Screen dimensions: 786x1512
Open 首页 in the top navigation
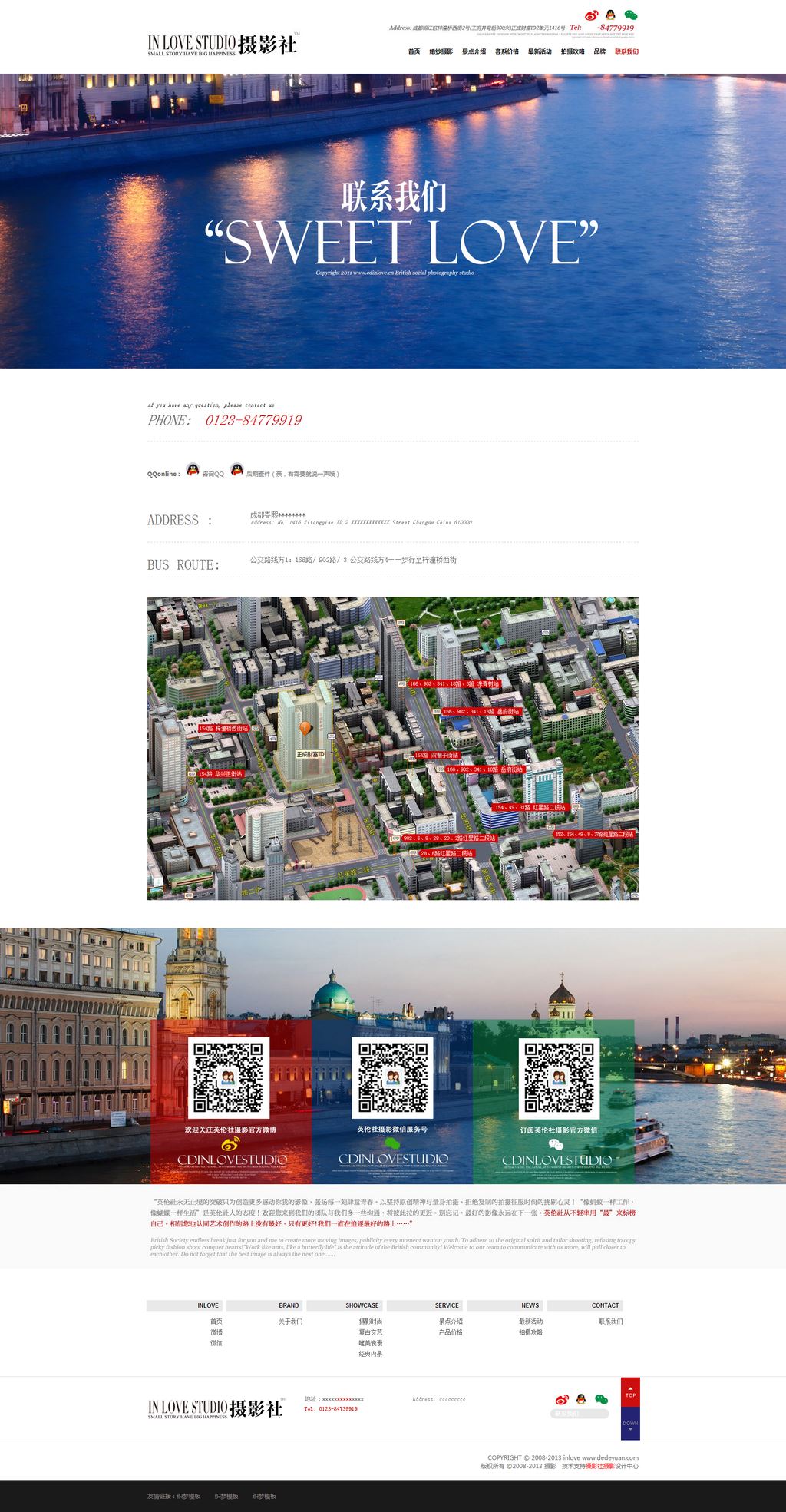[414, 51]
